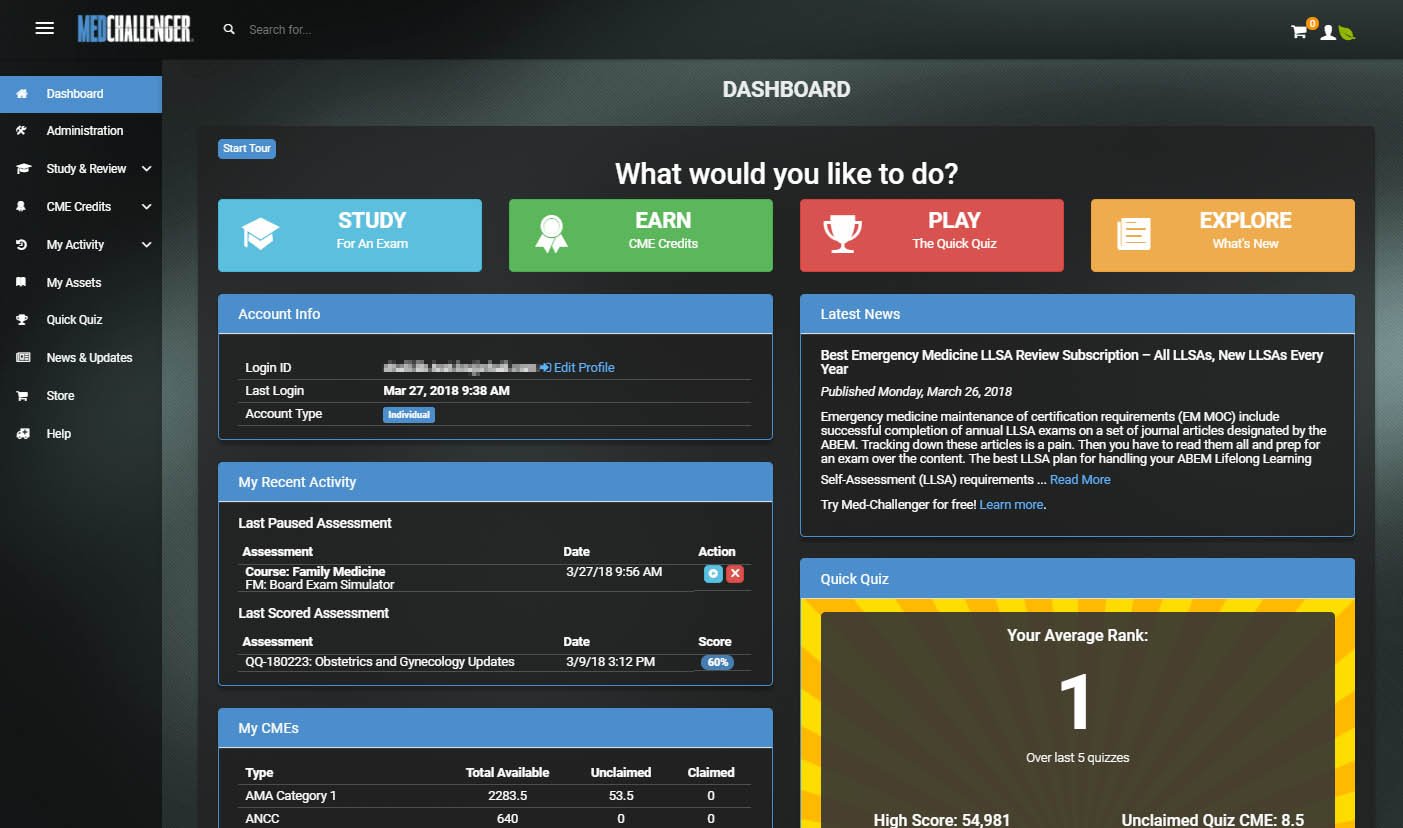Image resolution: width=1403 pixels, height=828 pixels.
Task: Click PLAY The Quick Quiz tile
Action: click(932, 235)
